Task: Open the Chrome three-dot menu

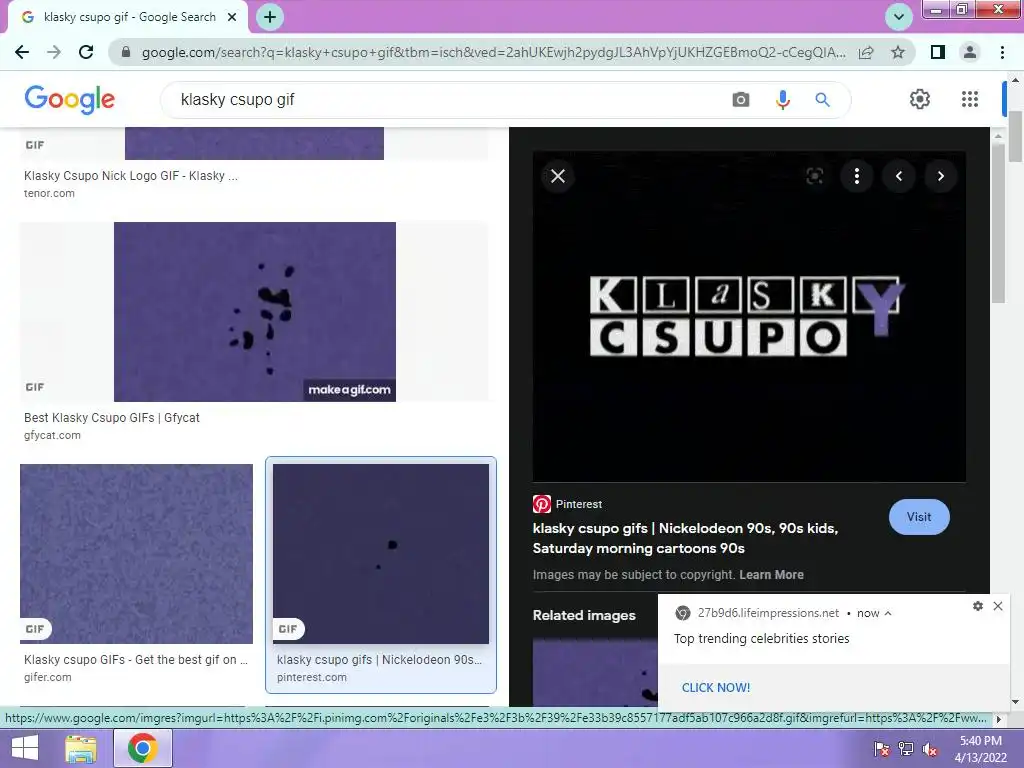Action: coord(1002,52)
